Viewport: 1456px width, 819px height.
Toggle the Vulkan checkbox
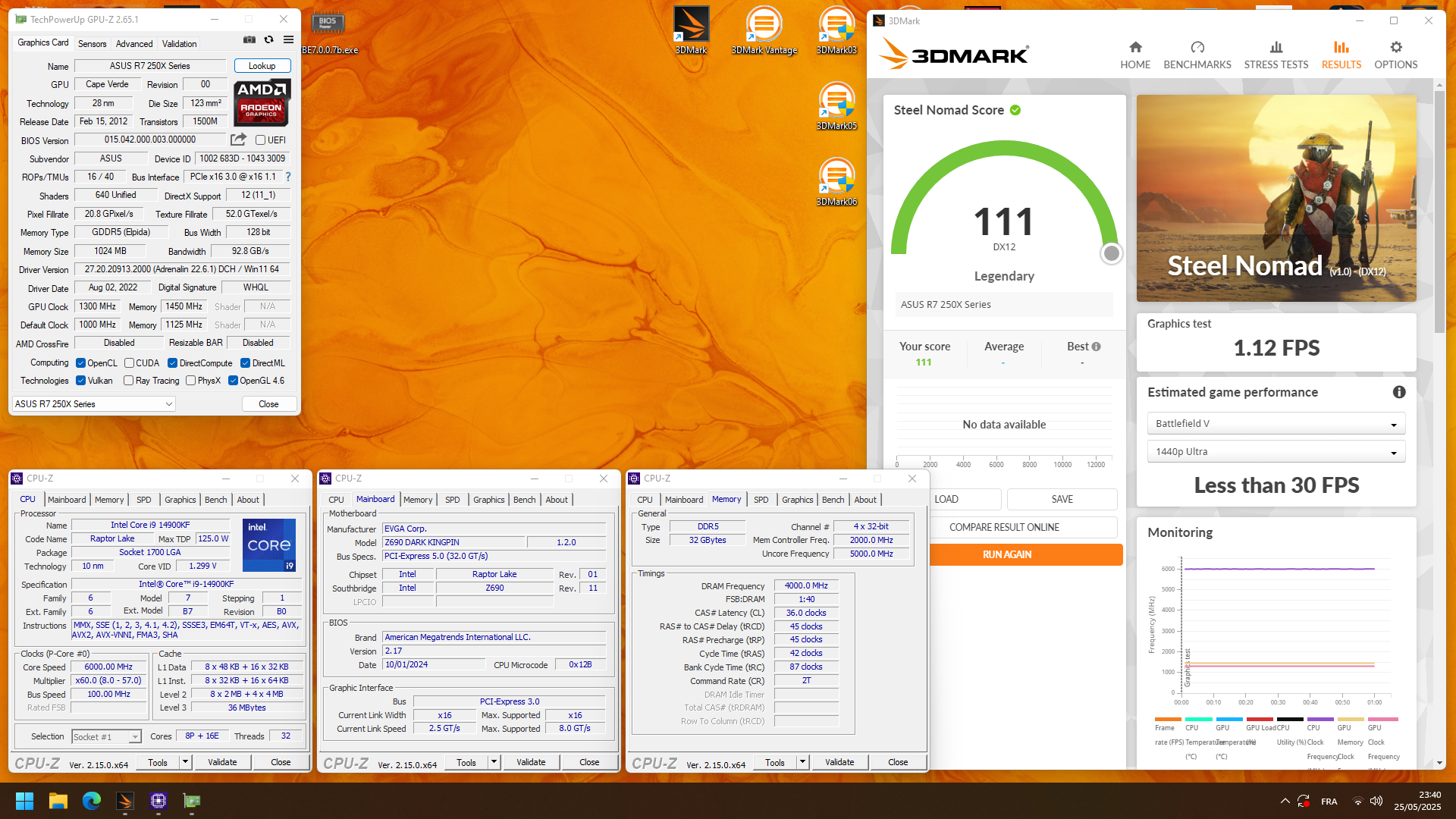pos(80,381)
